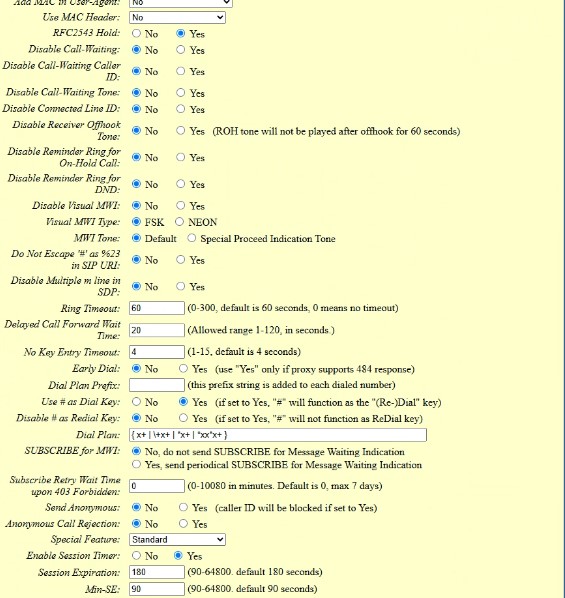Choose FSK as Visual MWI Type
This screenshot has height=598, width=565.
(136, 222)
